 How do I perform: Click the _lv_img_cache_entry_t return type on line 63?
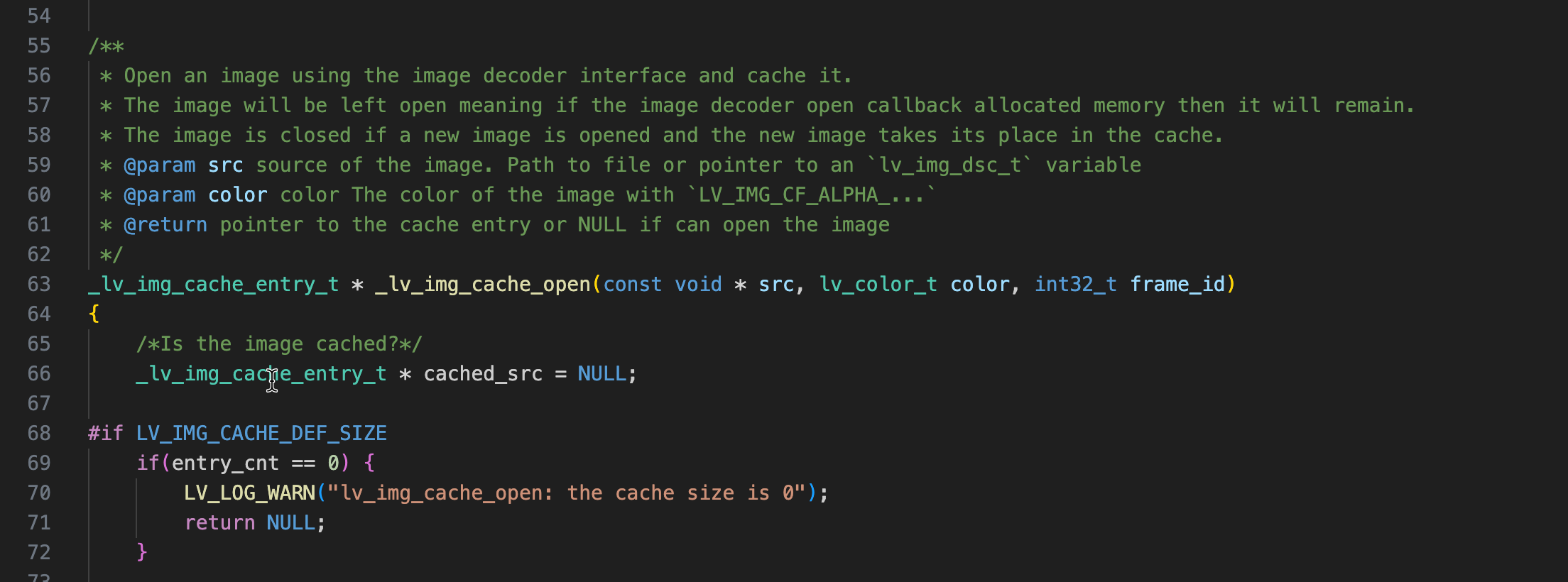pos(213,285)
